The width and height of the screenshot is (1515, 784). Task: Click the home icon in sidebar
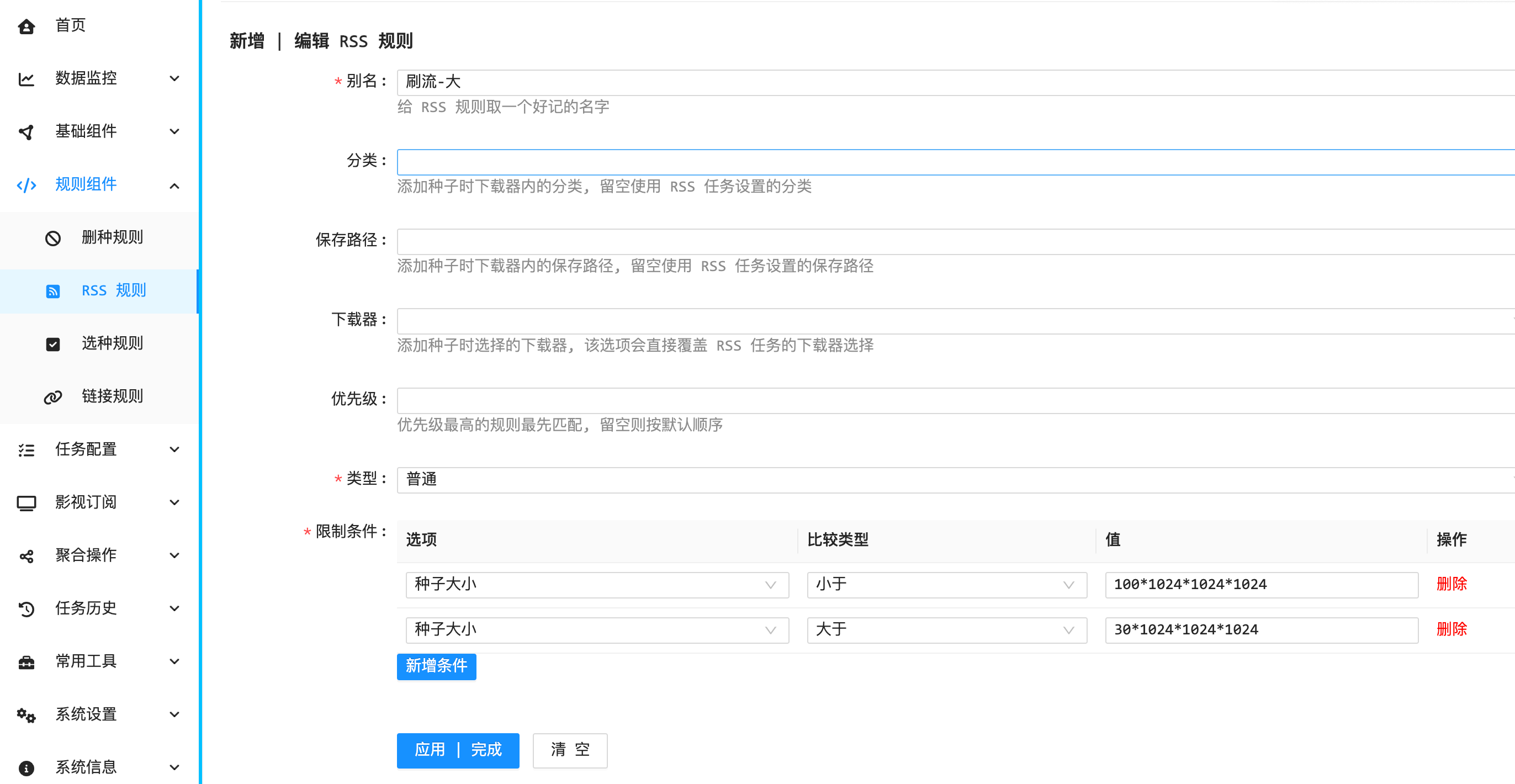(27, 27)
